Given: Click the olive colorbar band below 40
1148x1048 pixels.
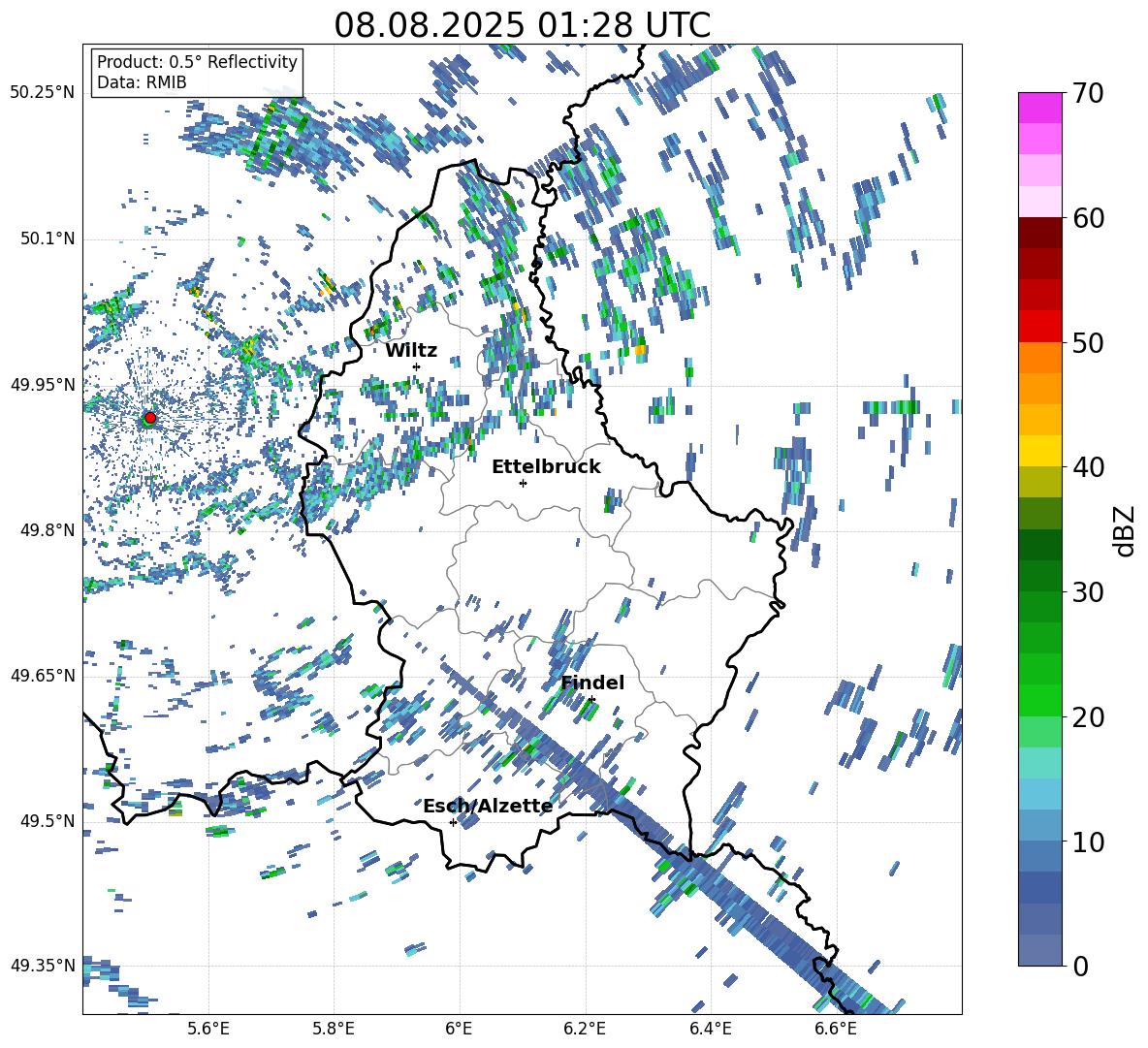Looking at the screenshot, I should click(1039, 482).
